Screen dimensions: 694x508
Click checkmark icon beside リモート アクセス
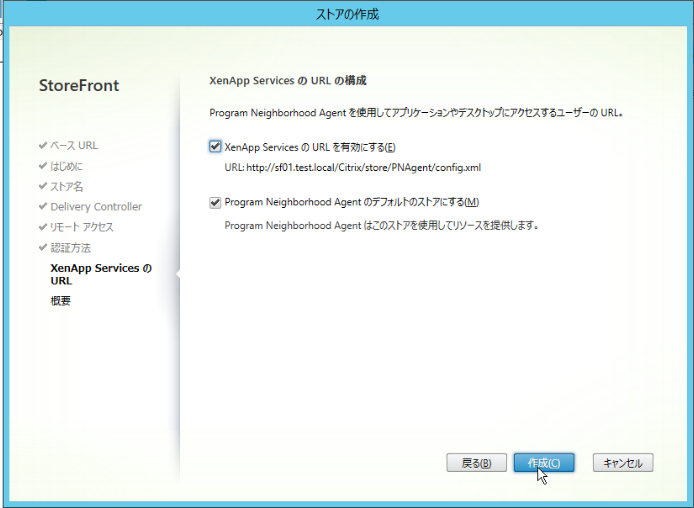43,227
